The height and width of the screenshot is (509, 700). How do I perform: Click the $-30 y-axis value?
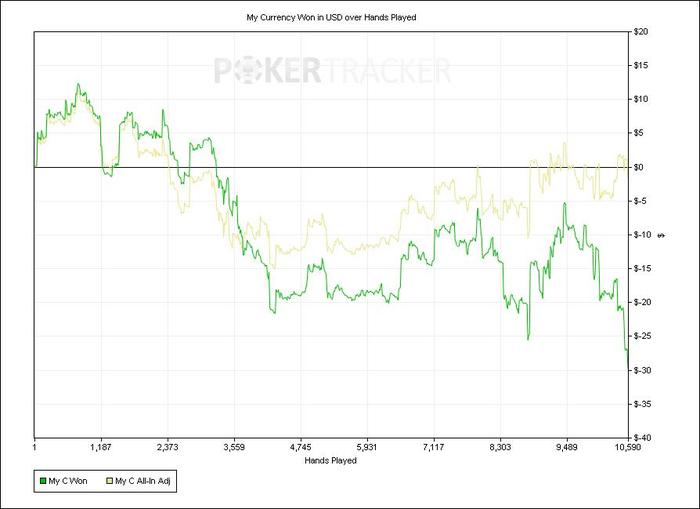coord(642,370)
